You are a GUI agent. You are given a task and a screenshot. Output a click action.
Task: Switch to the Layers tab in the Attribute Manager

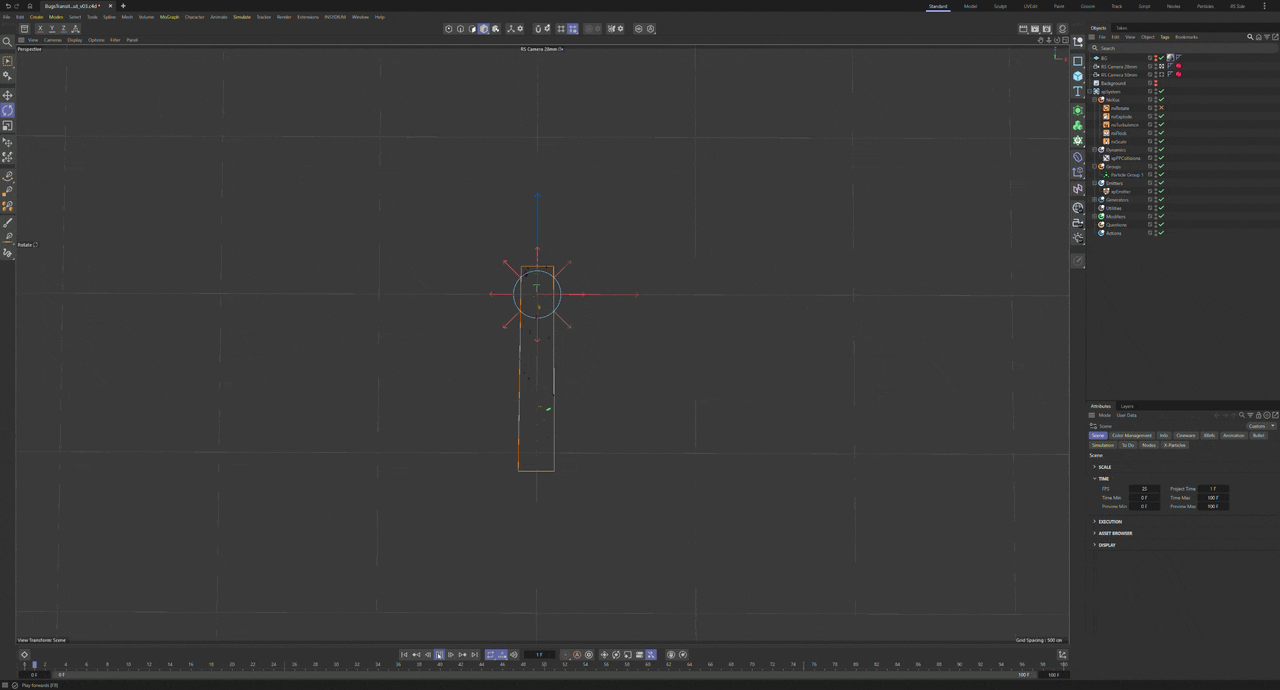(x=1127, y=406)
